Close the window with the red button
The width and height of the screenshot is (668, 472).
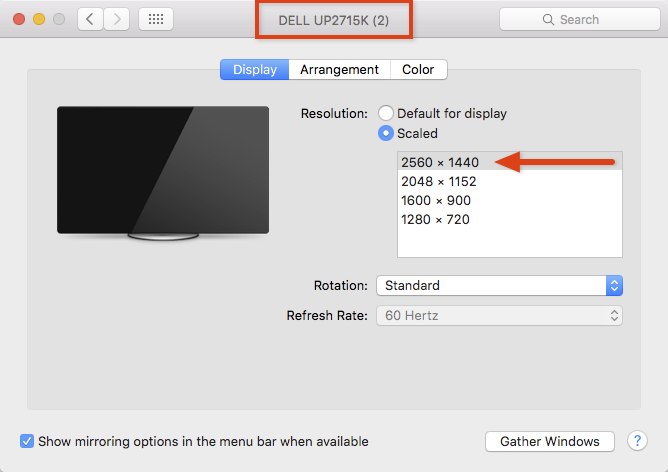19,19
